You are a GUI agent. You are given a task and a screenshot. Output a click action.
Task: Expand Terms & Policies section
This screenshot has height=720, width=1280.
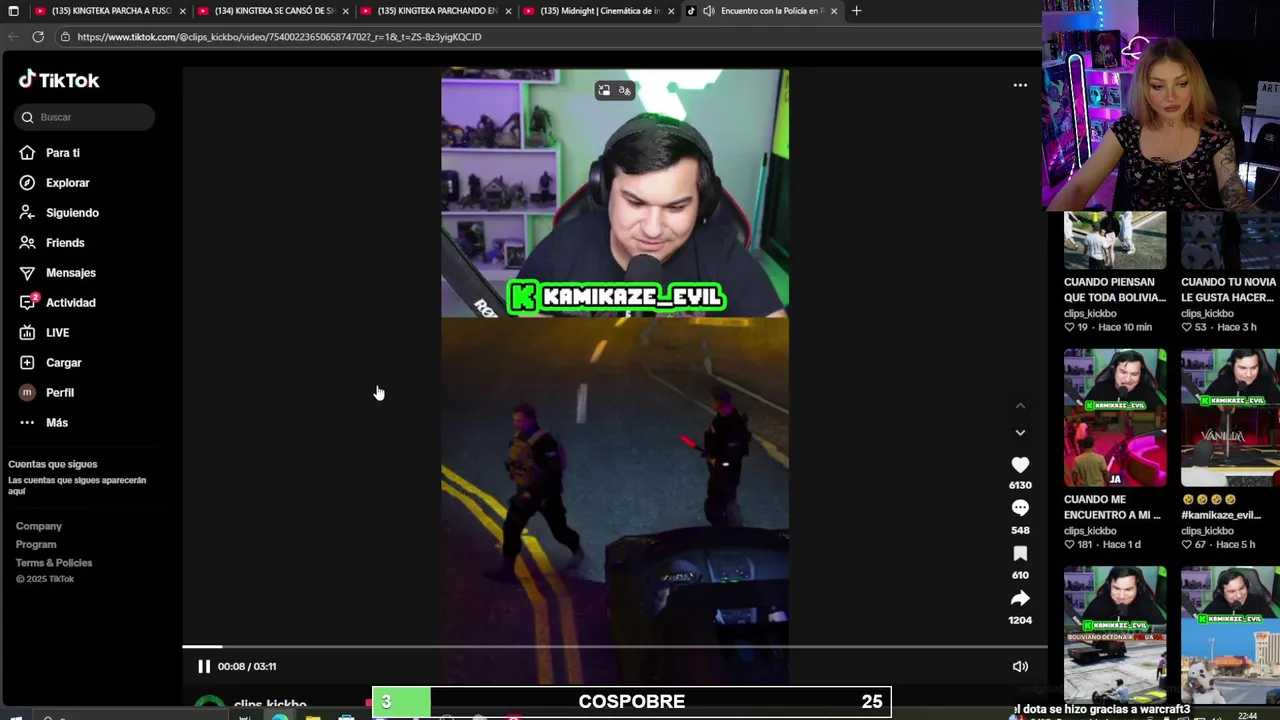54,562
